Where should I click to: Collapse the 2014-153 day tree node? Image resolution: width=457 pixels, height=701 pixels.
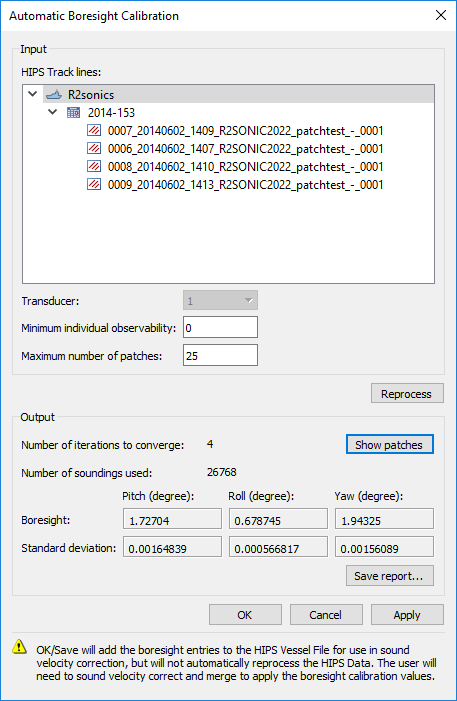(x=53, y=112)
